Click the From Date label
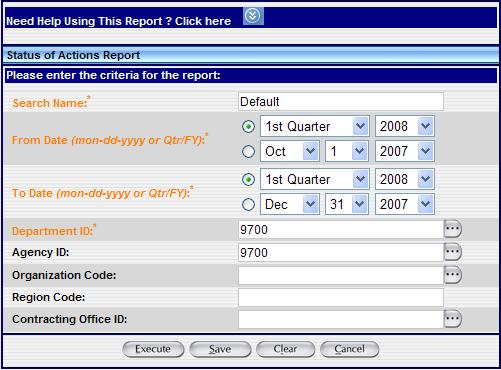 [x=110, y=140]
